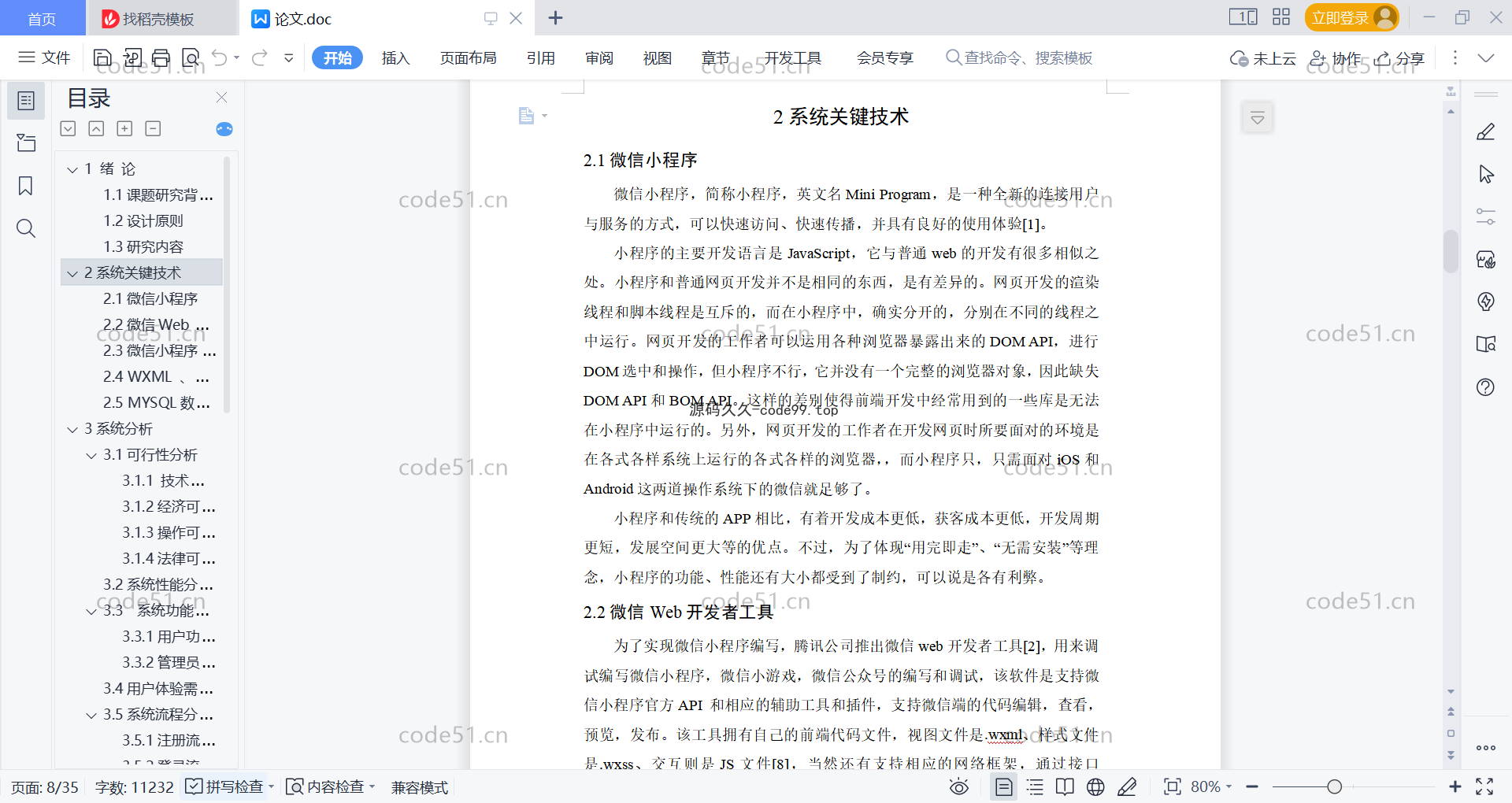This screenshot has width=1512, height=803.
Task: Collapse all outline levels minus icon
Action: tap(153, 128)
